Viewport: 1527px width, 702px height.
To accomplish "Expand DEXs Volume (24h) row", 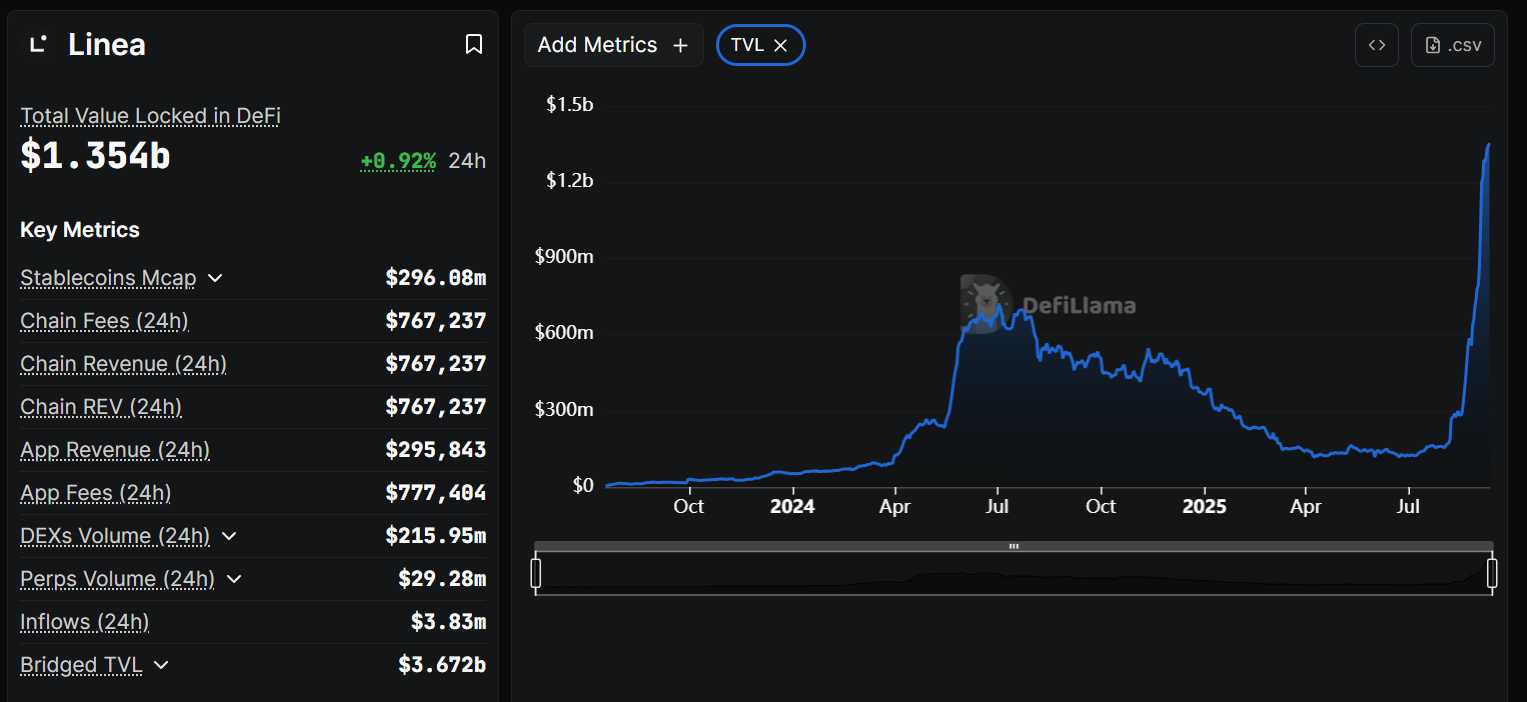I will coord(229,536).
